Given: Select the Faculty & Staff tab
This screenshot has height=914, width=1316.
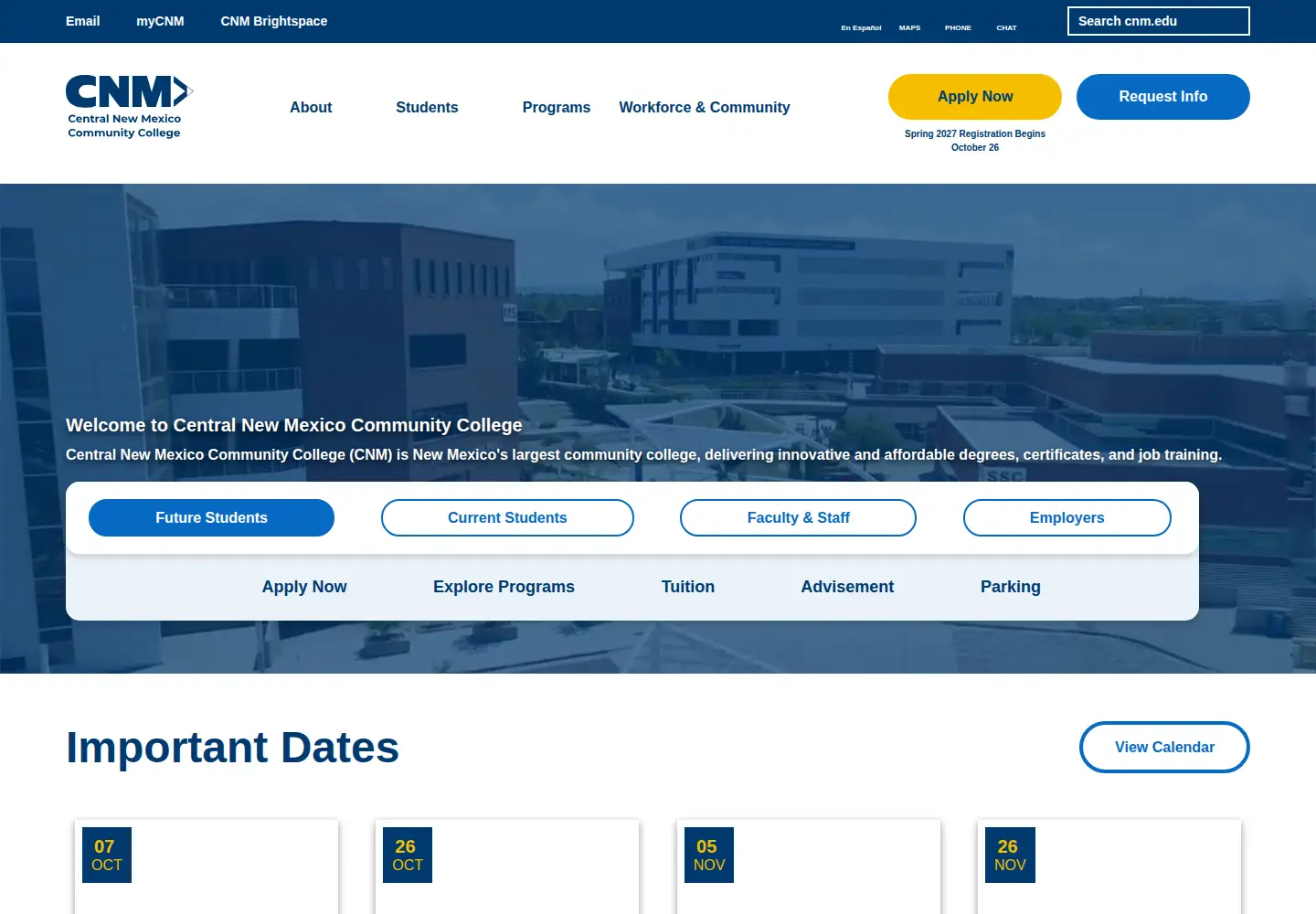Looking at the screenshot, I should coord(798,517).
